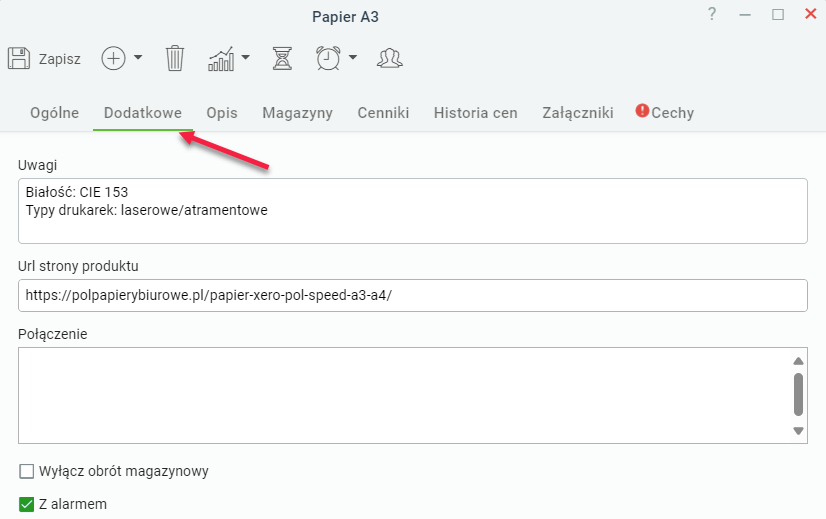Click the Zapisz save label

click(60, 59)
